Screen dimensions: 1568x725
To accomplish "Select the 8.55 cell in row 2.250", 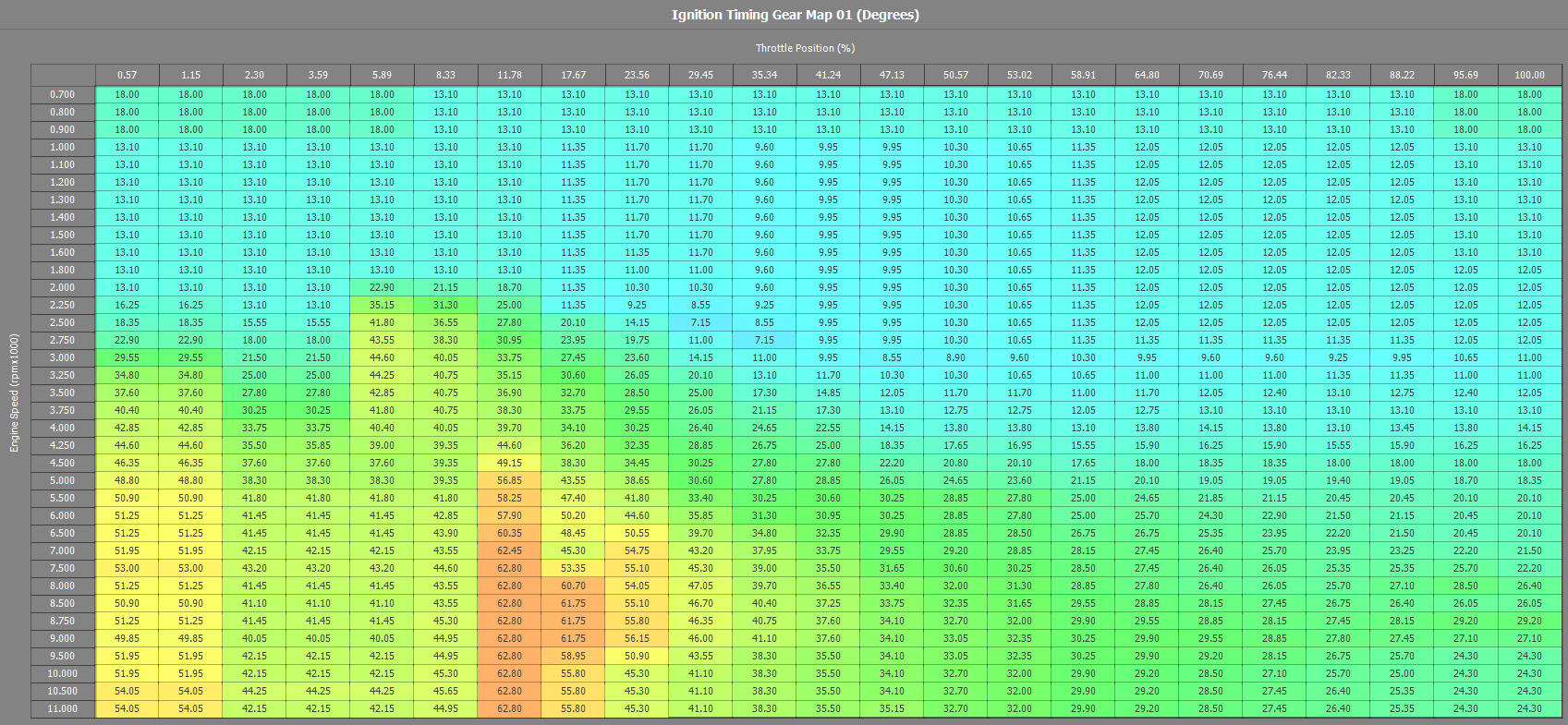I will (701, 305).
